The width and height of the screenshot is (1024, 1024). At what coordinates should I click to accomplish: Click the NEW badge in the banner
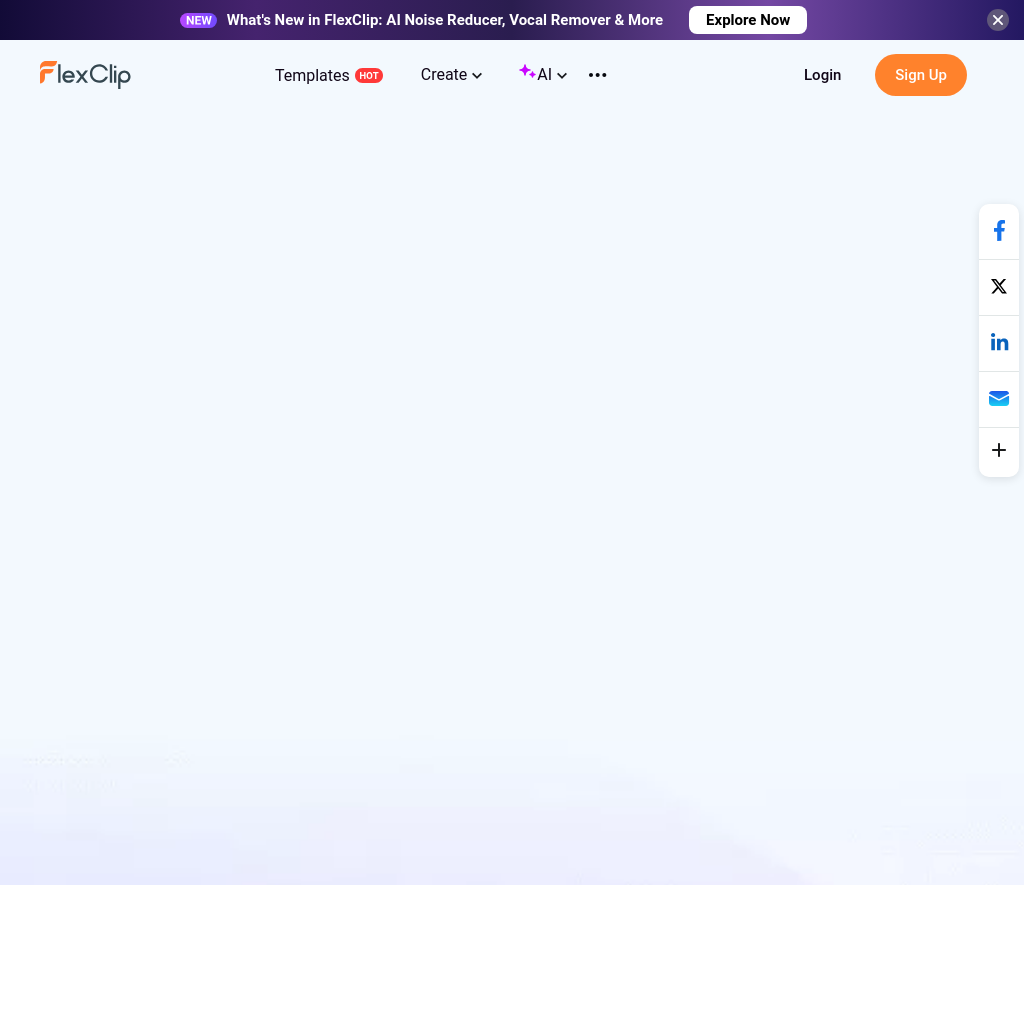tap(198, 20)
